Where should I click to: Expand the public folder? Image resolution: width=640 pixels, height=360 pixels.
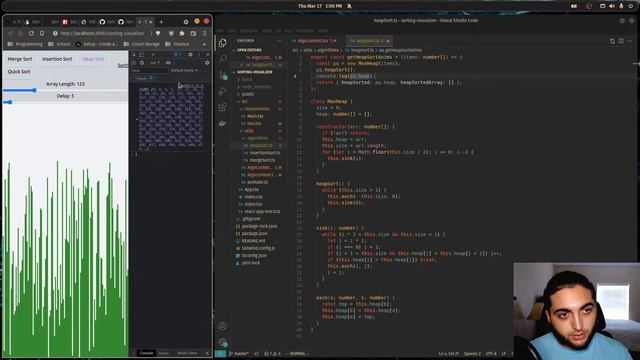coord(248,94)
